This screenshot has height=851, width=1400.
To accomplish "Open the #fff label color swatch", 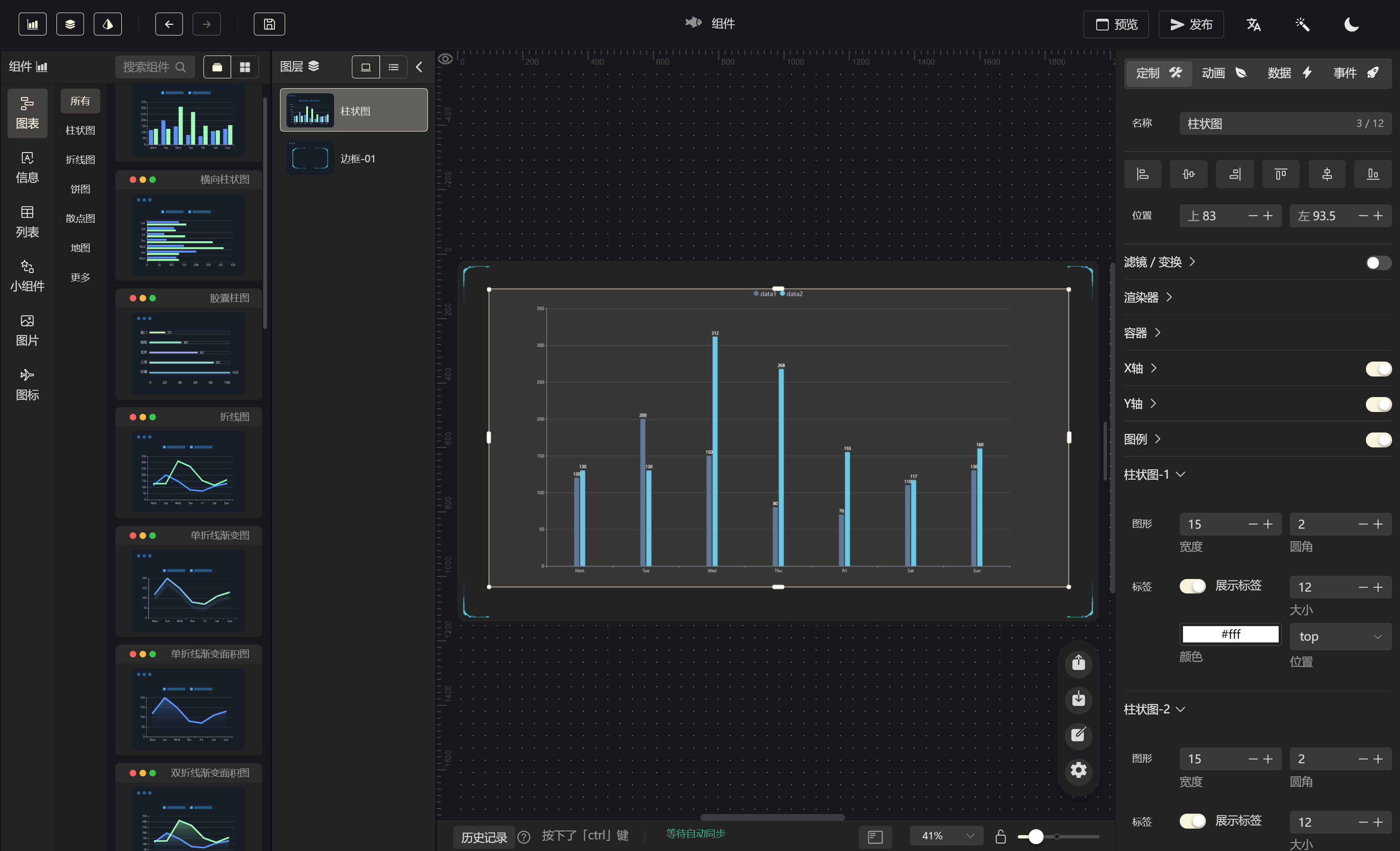I will coord(1230,634).
